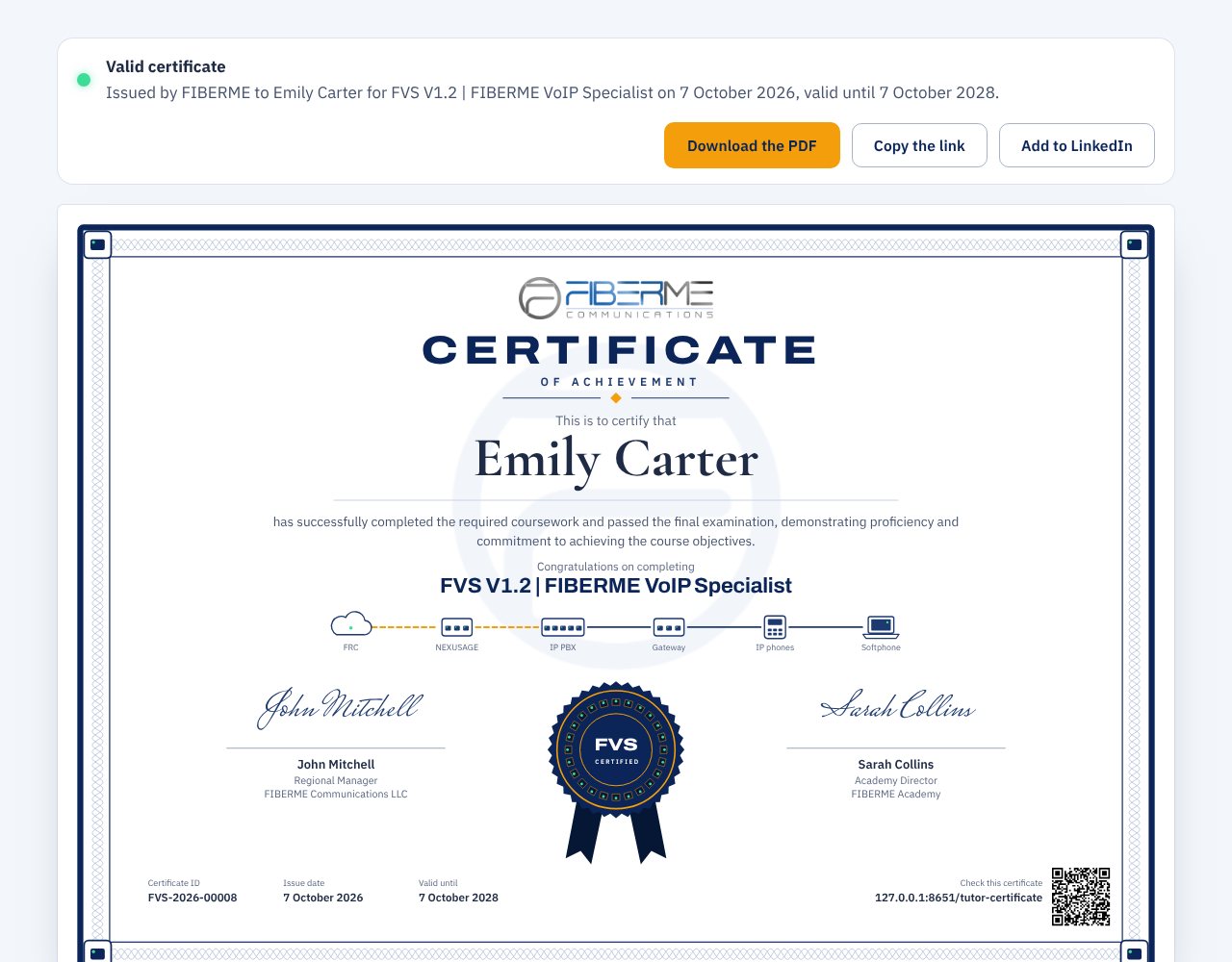This screenshot has width=1232, height=962.
Task: Click the Softphone laptop icon
Action: point(881,627)
